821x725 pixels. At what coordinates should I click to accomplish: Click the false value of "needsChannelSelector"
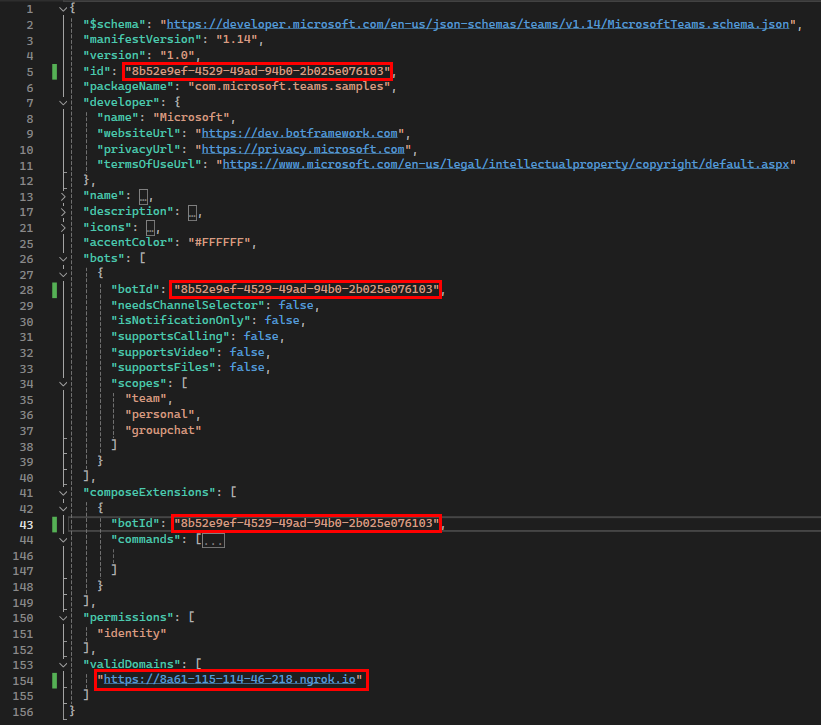click(296, 305)
